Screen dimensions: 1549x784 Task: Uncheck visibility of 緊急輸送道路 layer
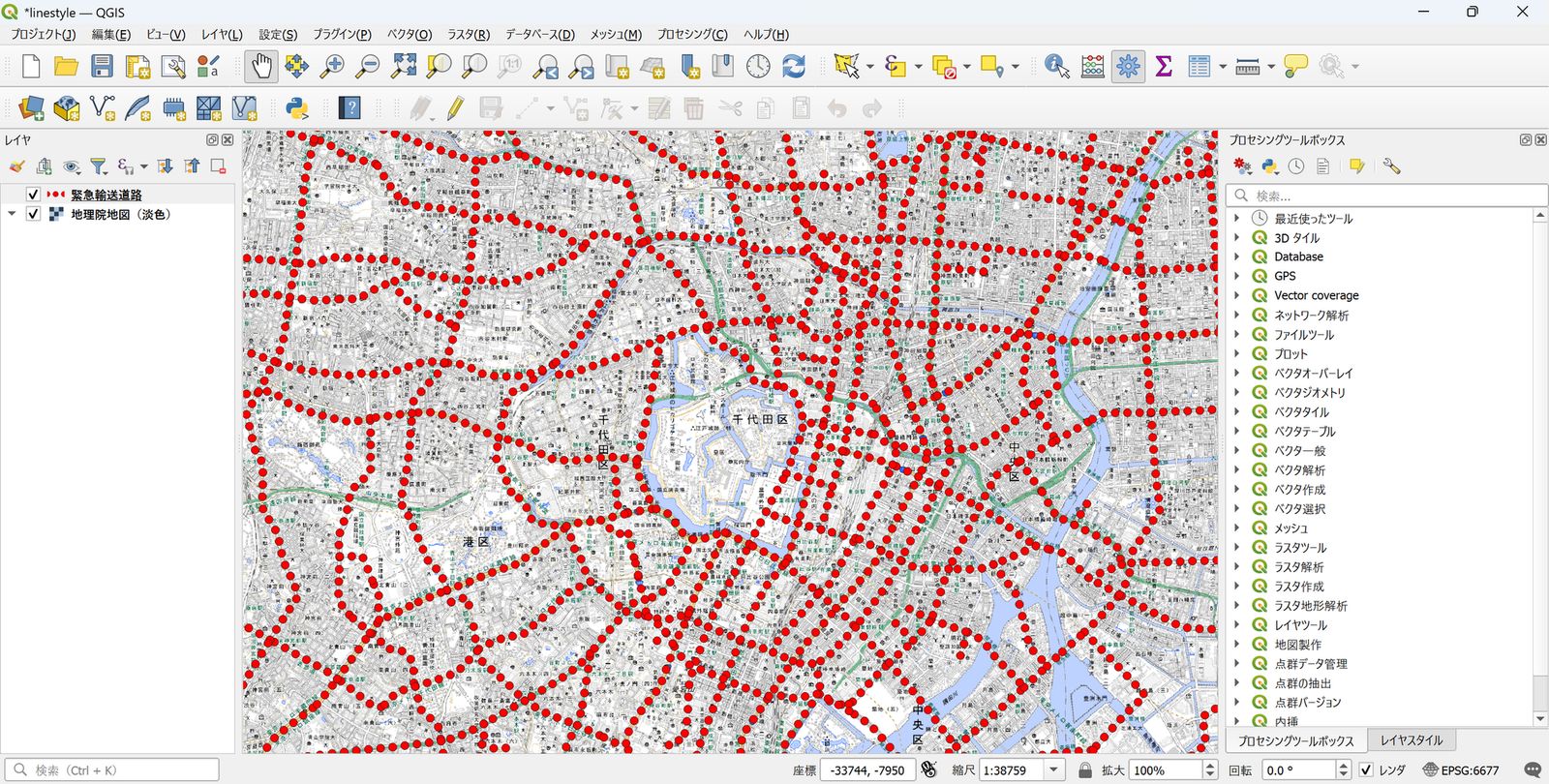coord(33,195)
